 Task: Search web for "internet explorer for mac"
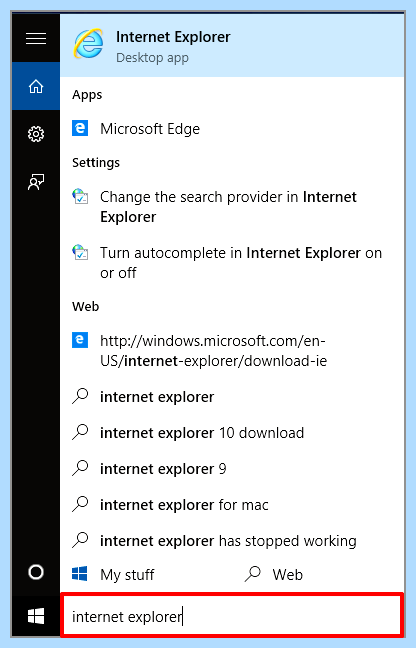232,505
